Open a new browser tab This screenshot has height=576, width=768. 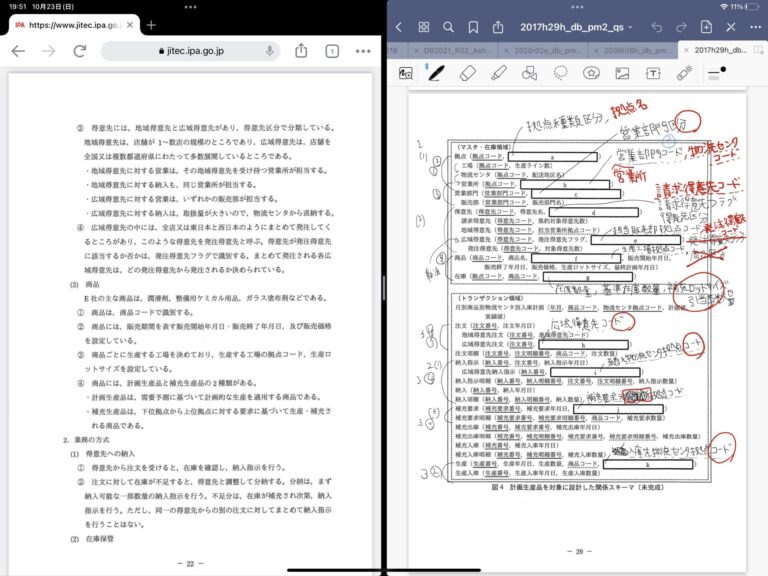point(151,25)
